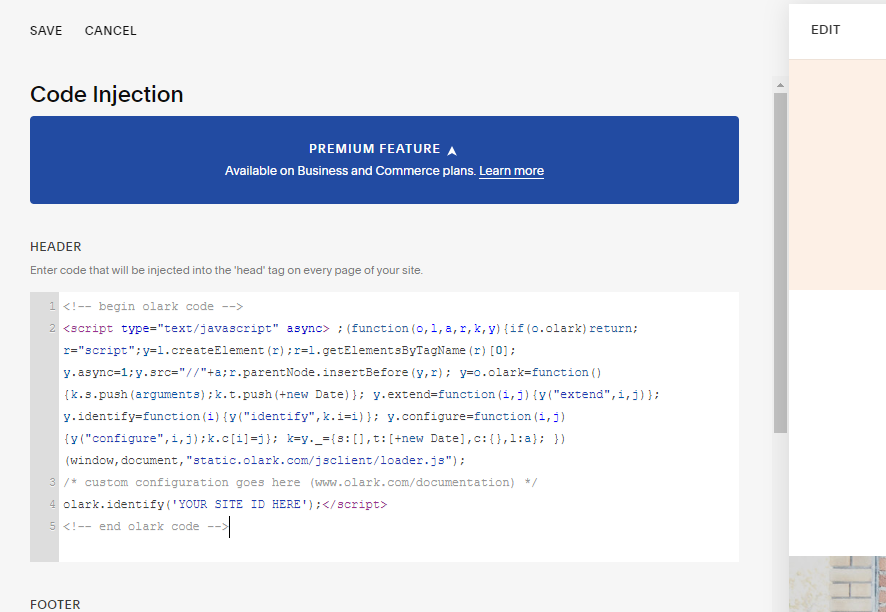Click the upward caret on the blue banner
Viewport: 886px width, 612px height.
coord(452,147)
